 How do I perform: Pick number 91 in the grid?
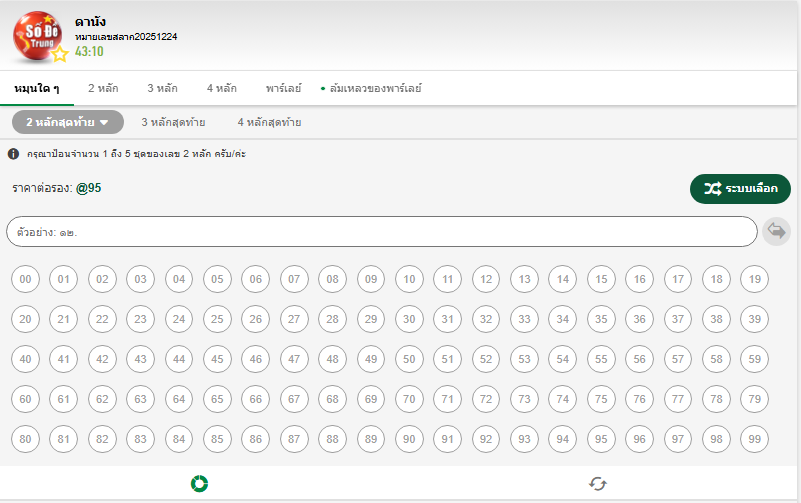447,439
